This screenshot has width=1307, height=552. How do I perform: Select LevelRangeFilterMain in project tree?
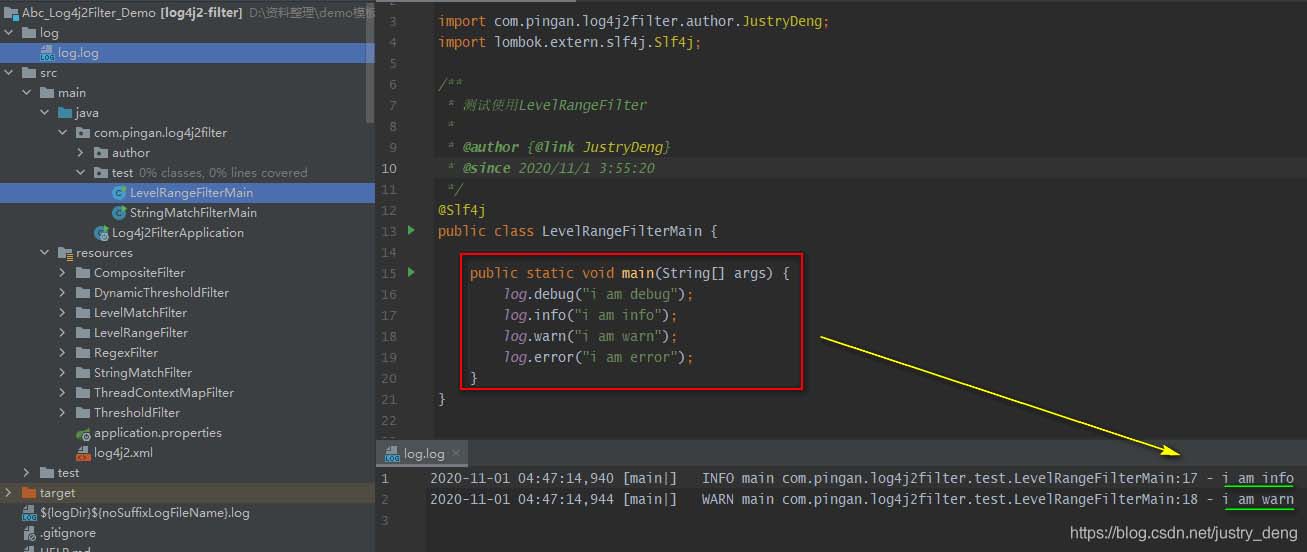point(191,193)
